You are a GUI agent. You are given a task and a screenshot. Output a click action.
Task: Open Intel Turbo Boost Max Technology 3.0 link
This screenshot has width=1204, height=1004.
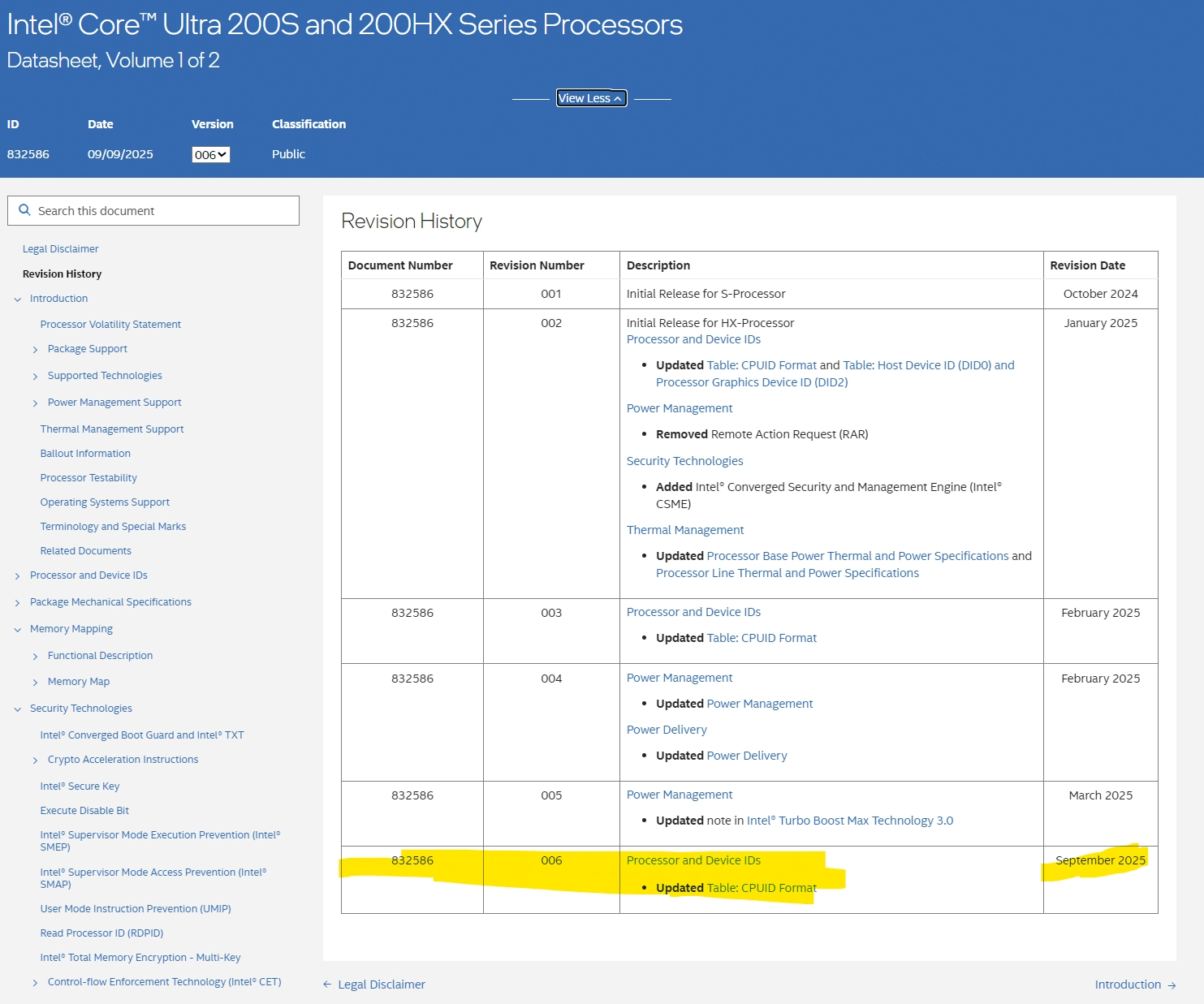coord(849,821)
